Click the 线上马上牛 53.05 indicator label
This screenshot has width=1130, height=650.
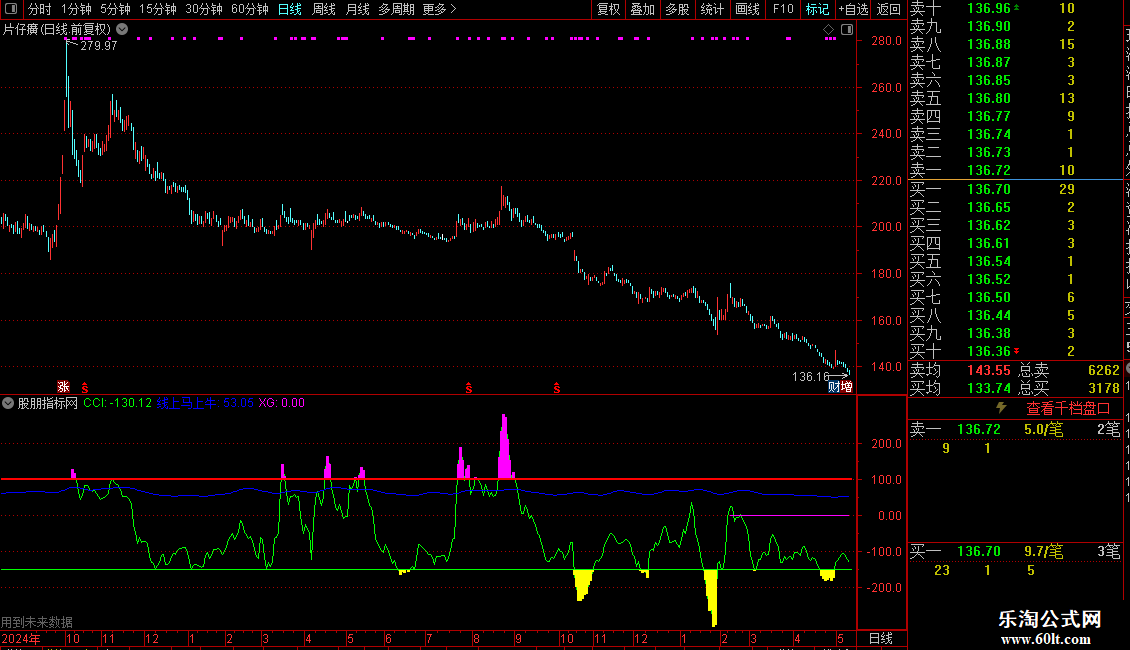205,403
